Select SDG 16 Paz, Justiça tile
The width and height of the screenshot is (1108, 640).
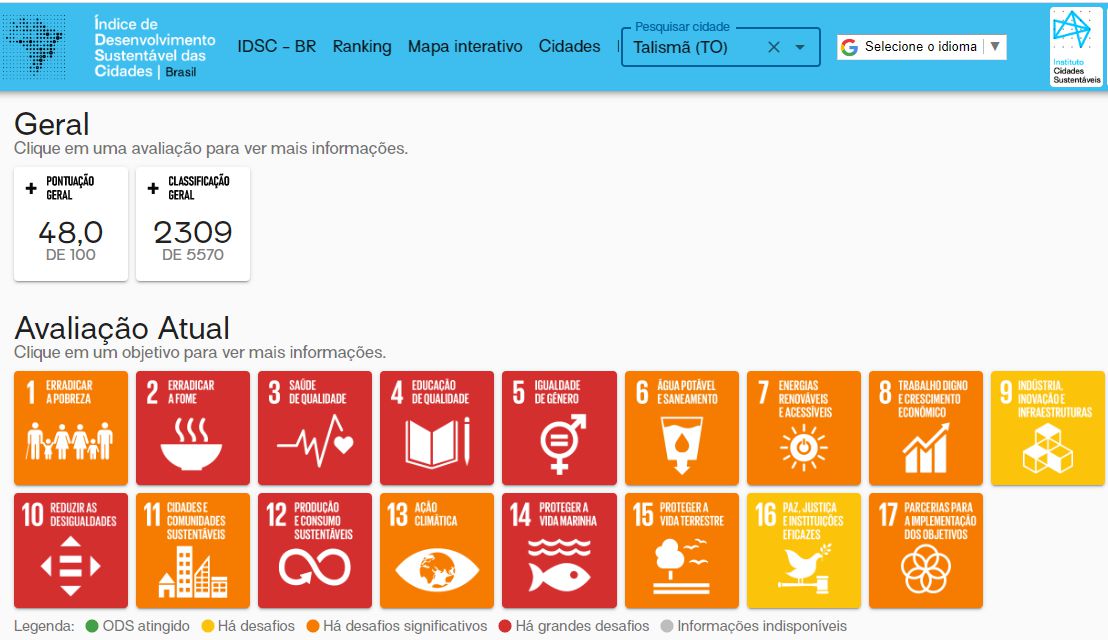pos(803,550)
